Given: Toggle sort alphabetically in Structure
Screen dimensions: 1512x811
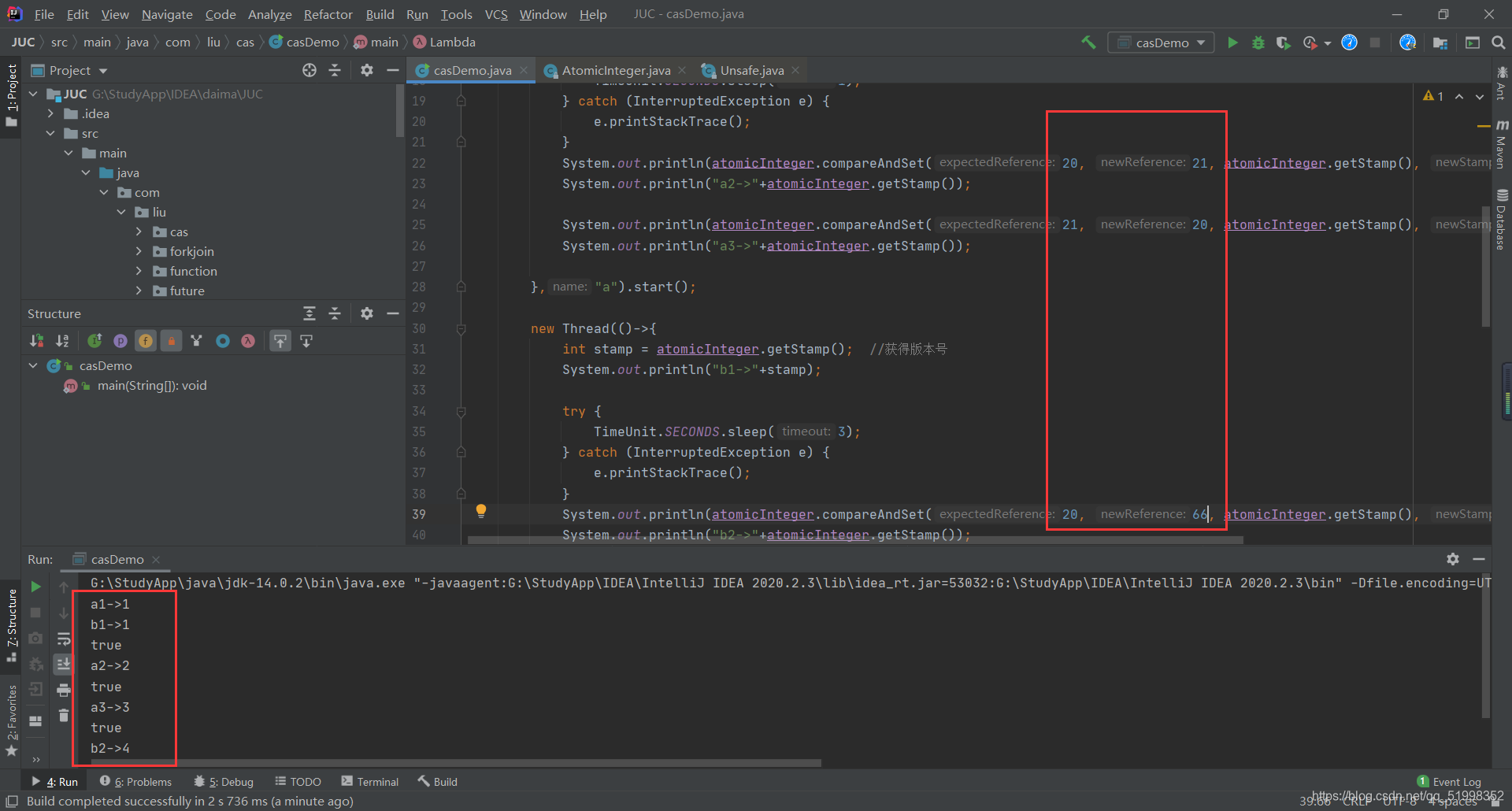Looking at the screenshot, I should coord(62,341).
